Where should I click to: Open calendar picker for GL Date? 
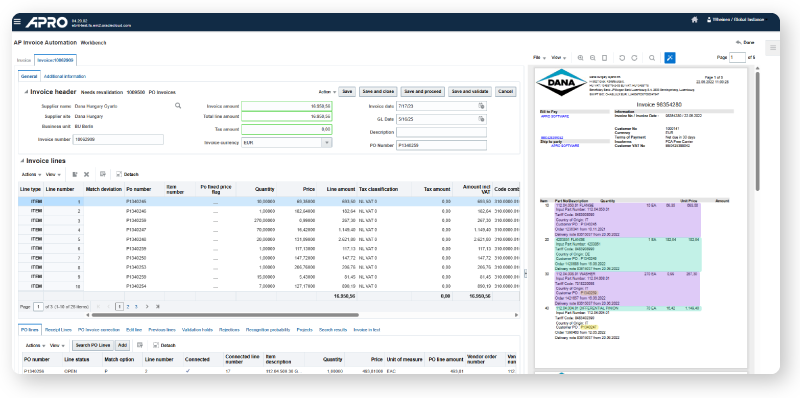click(481, 119)
